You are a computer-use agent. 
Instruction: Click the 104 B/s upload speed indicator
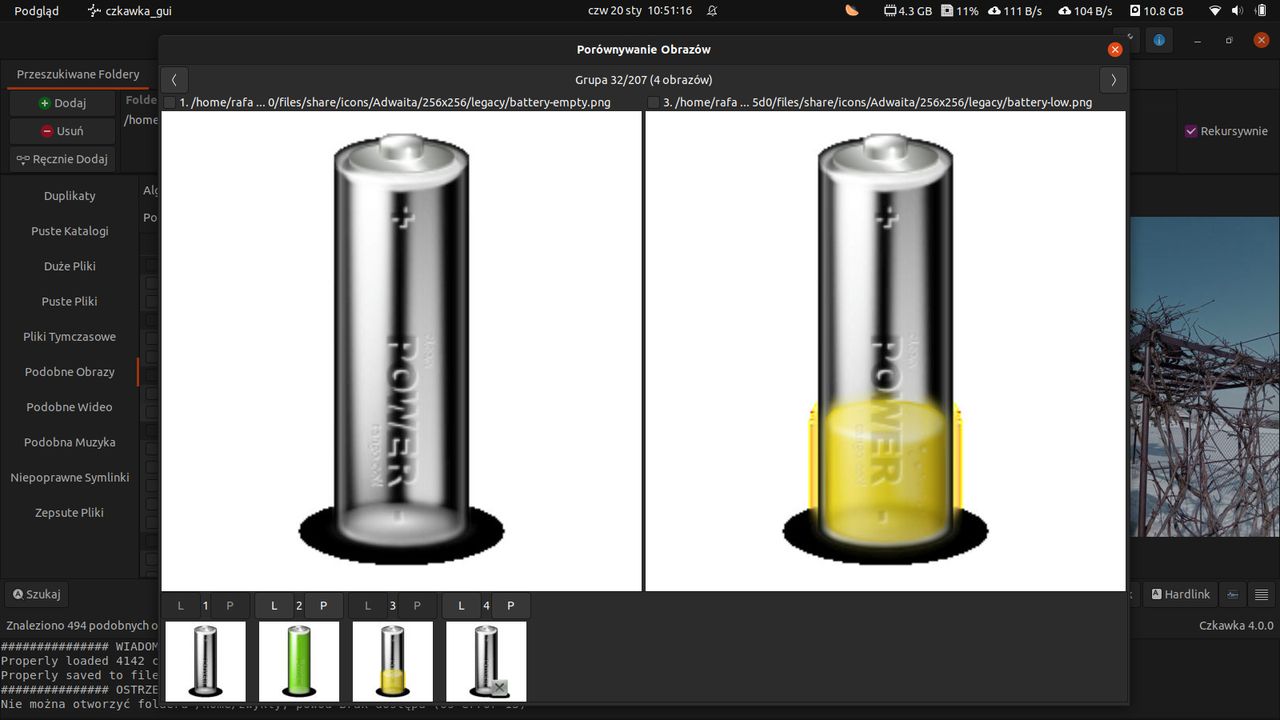pyautogui.click(x=1085, y=11)
